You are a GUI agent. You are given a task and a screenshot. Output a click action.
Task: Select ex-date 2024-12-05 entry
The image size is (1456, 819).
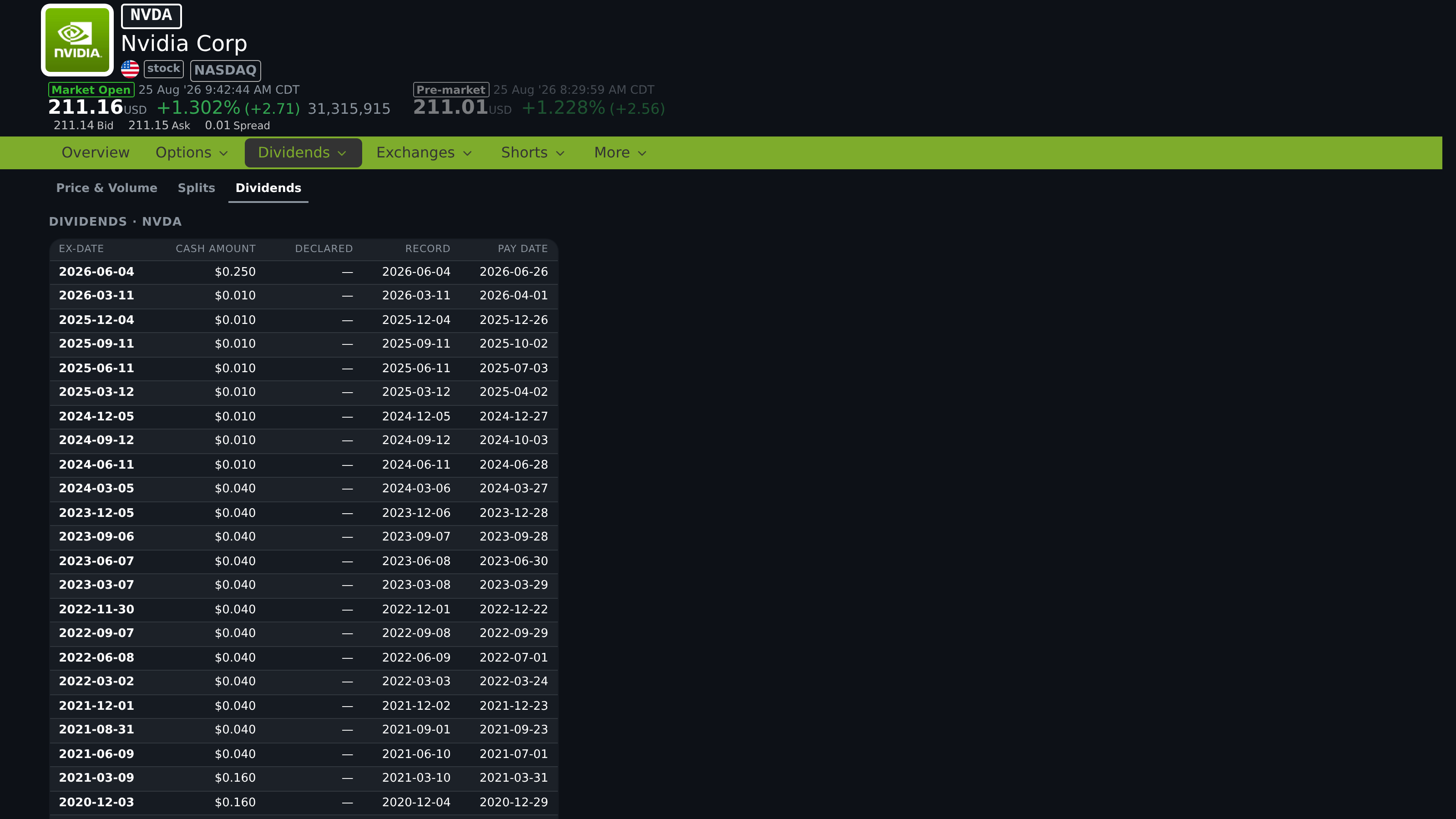click(96, 417)
